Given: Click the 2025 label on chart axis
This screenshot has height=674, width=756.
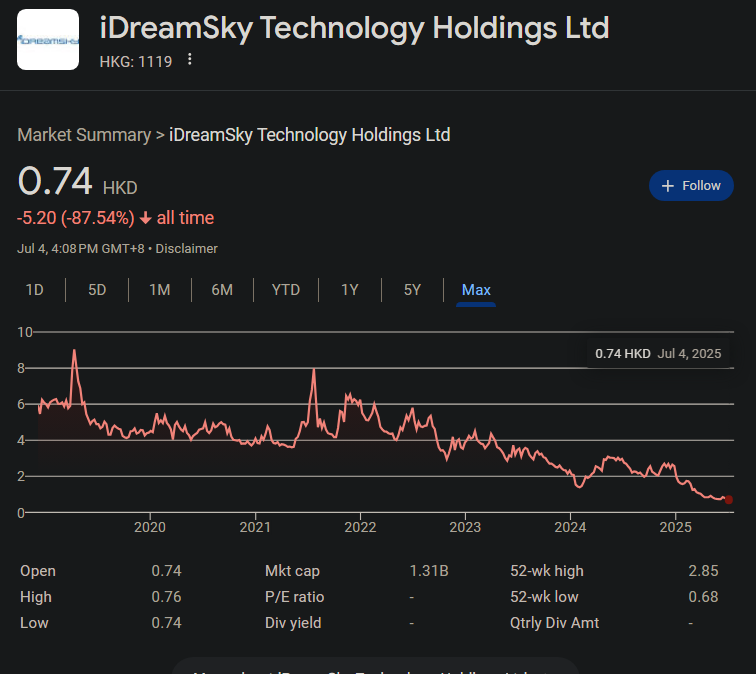Looking at the screenshot, I should pos(675,527).
